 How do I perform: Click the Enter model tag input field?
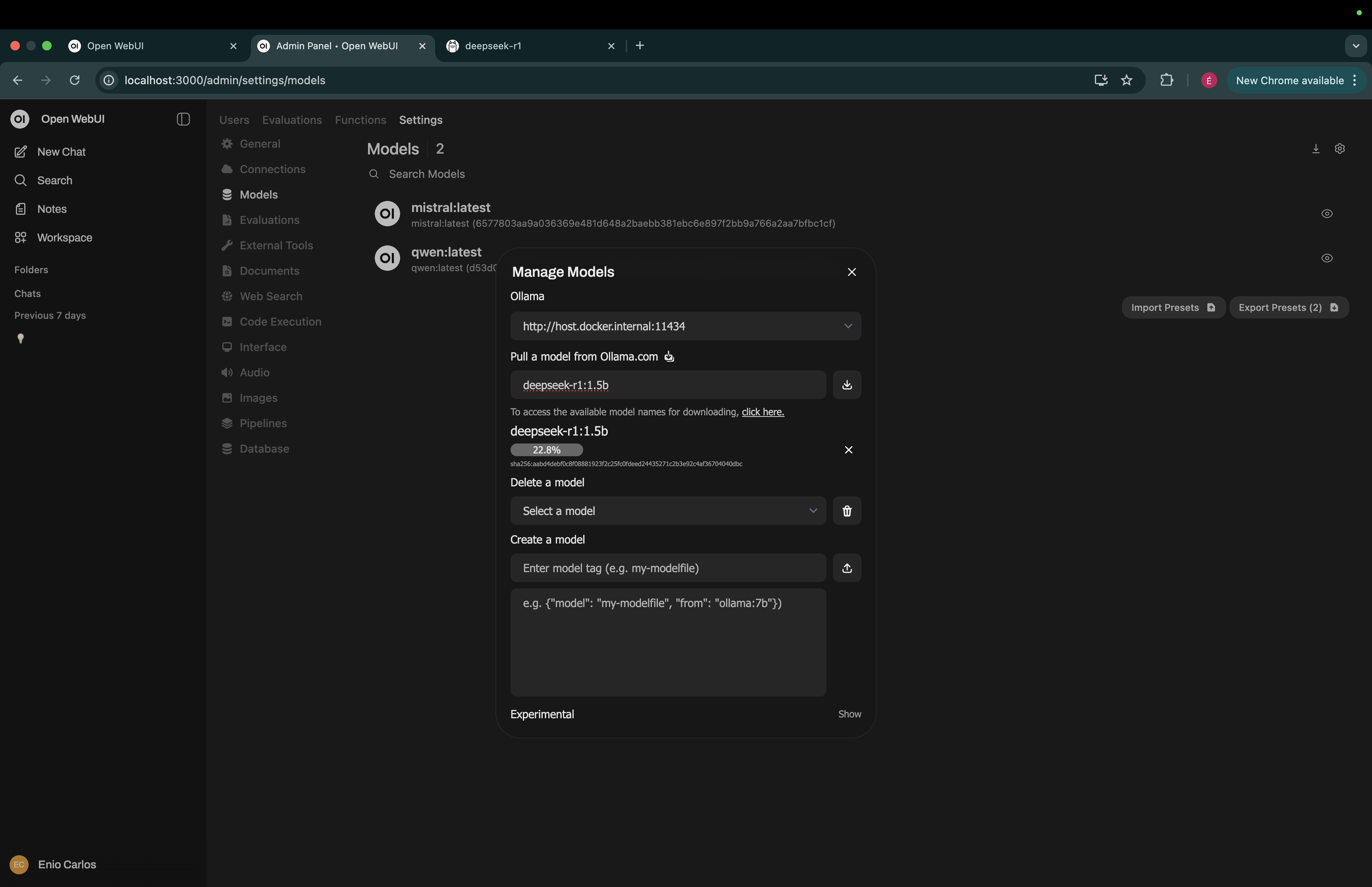tap(668, 568)
